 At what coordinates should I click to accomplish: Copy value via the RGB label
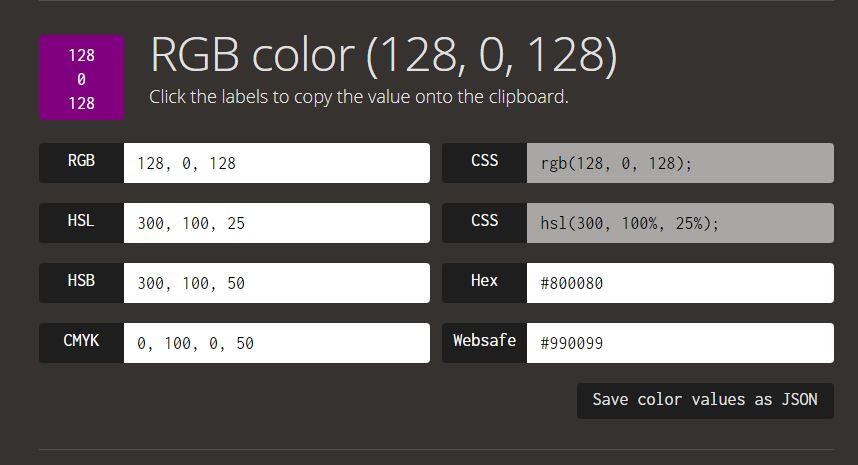click(x=81, y=162)
